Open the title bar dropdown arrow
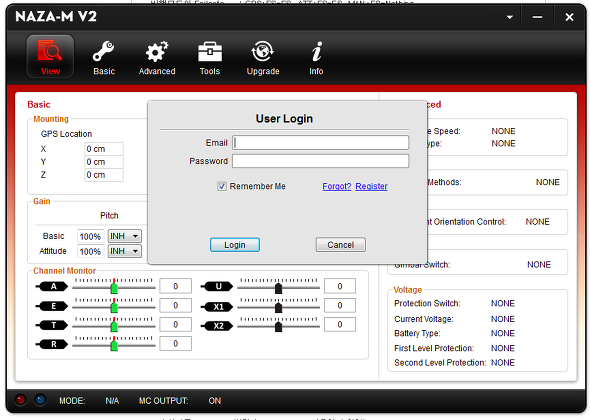 (x=509, y=17)
